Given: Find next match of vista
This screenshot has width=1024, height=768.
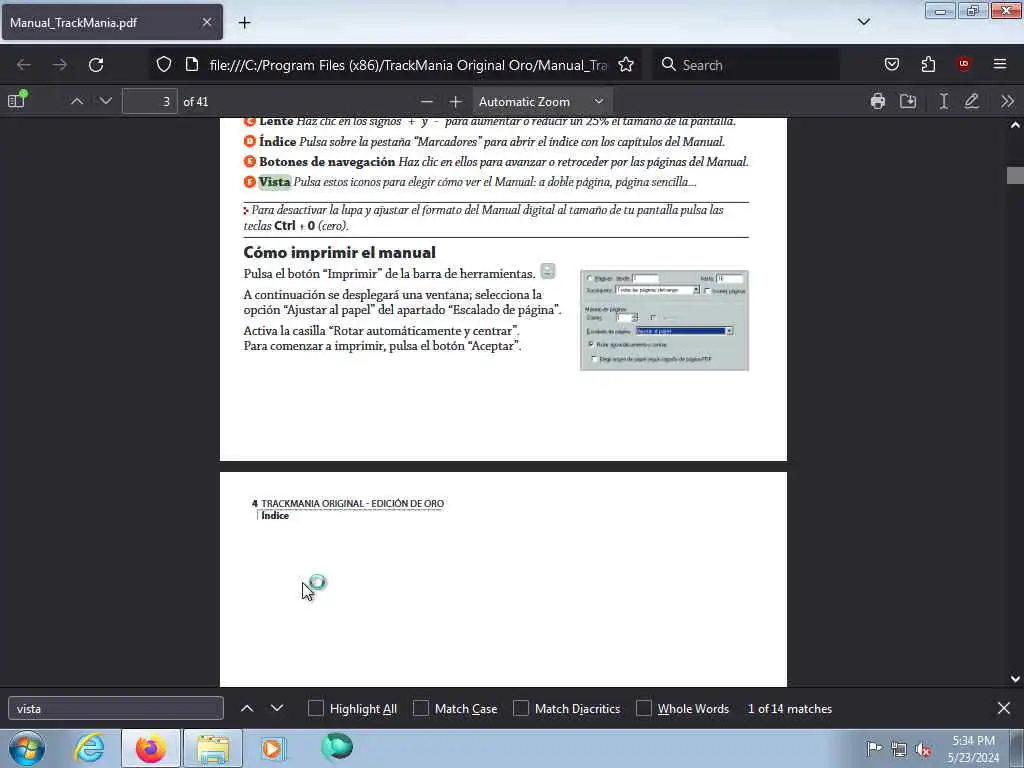Looking at the screenshot, I should tap(277, 709).
